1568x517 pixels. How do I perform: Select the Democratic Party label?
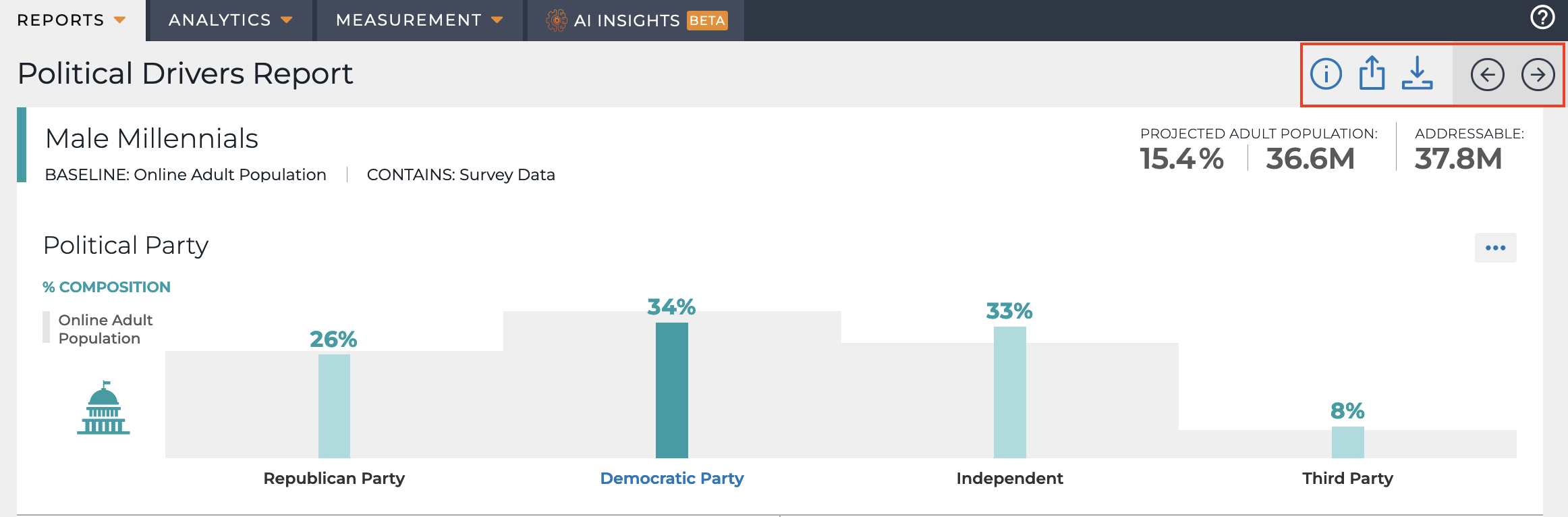672,478
